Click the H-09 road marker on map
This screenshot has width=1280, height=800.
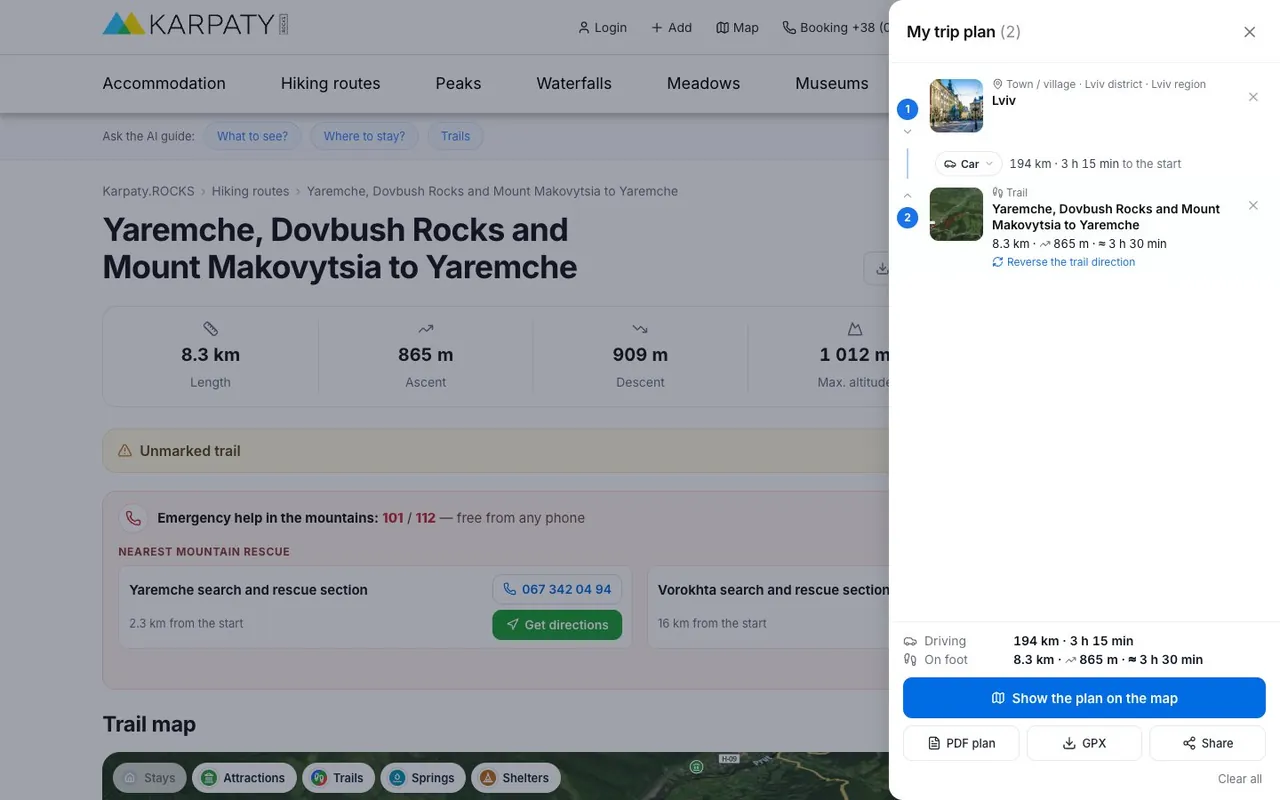(729, 759)
